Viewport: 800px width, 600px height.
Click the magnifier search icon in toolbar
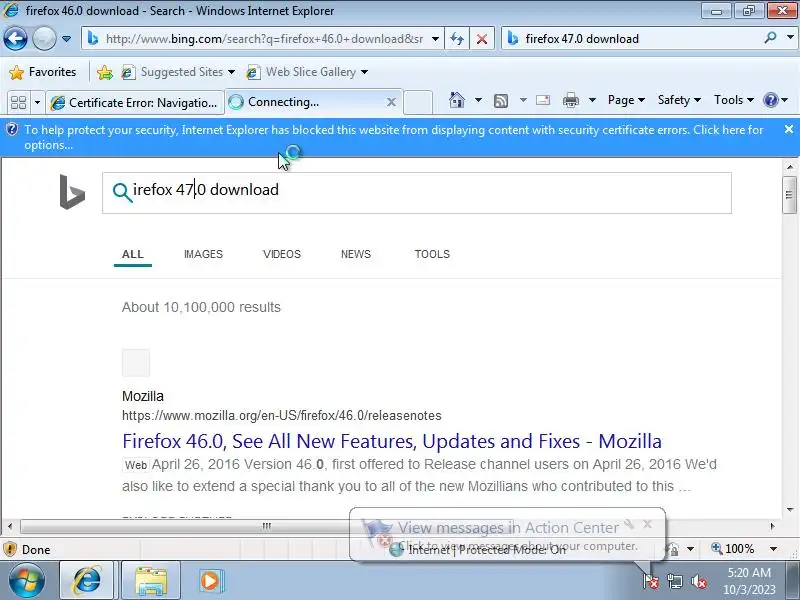click(x=770, y=38)
